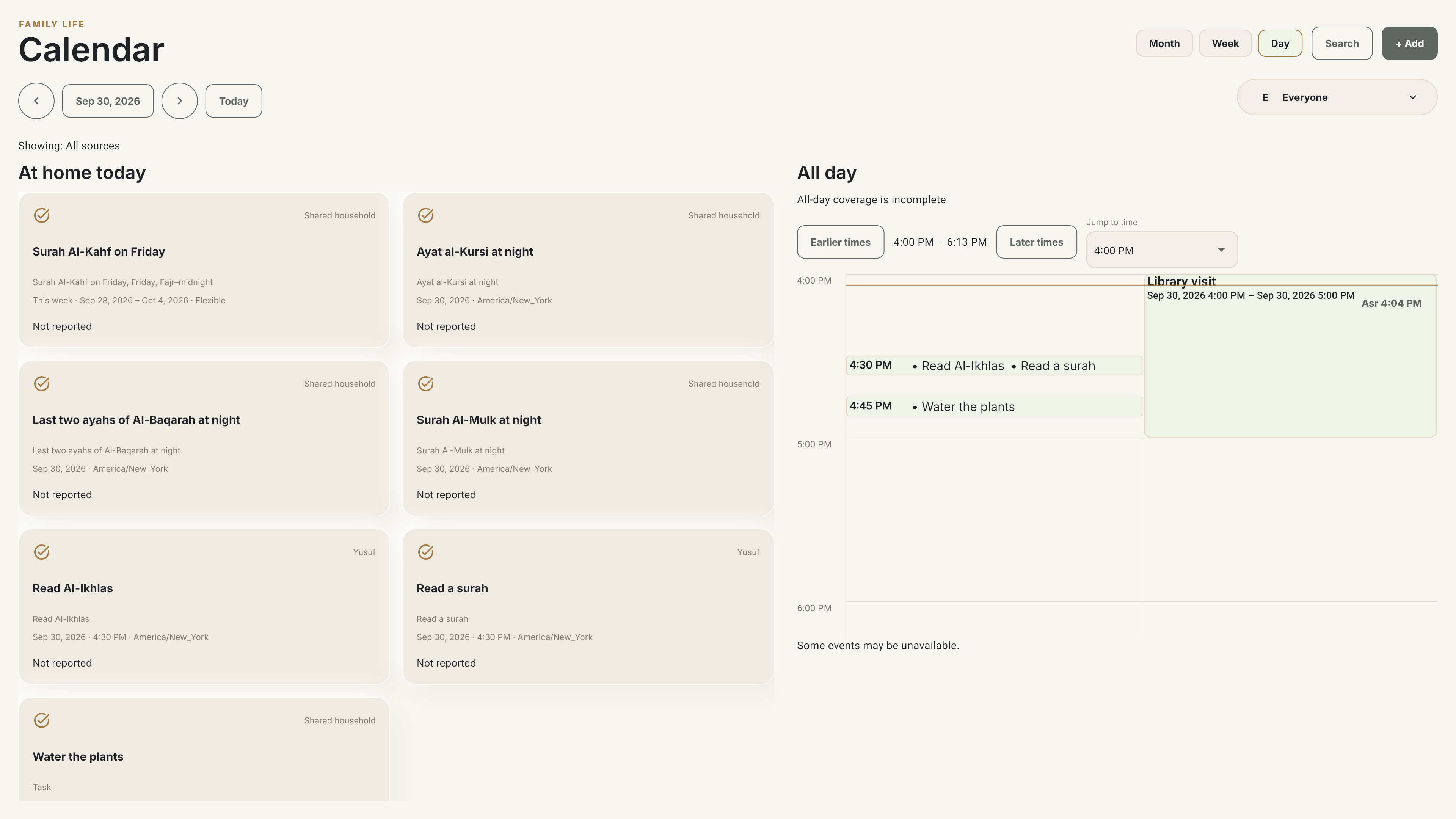
Task: Mark Surah Al-Mulk at night check icon
Action: (x=425, y=384)
